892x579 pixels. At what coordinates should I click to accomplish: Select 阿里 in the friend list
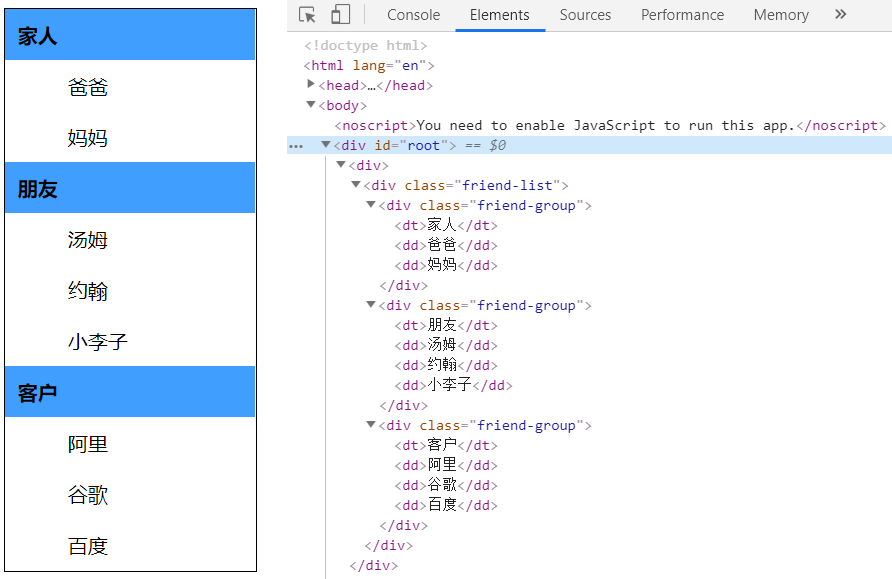(x=88, y=444)
